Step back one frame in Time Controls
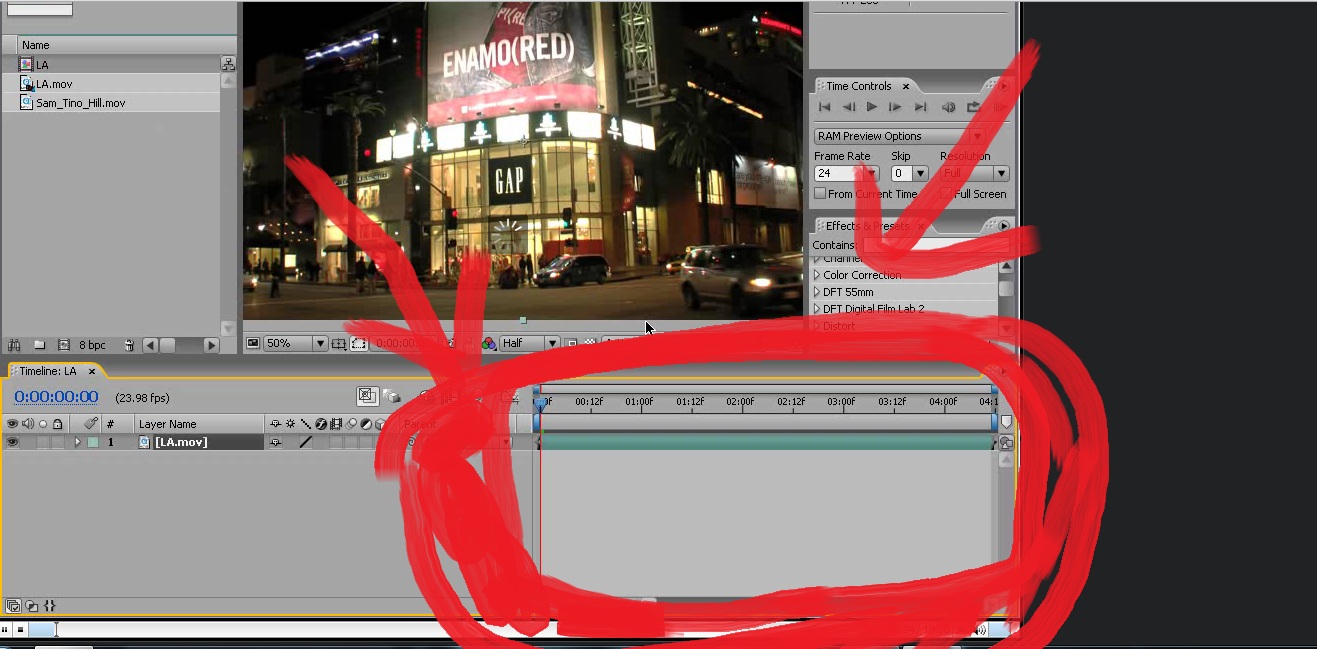This screenshot has width=1317, height=649. coord(849,107)
